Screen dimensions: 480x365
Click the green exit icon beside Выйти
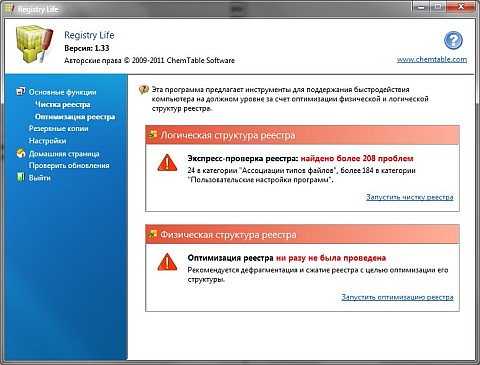(21, 177)
